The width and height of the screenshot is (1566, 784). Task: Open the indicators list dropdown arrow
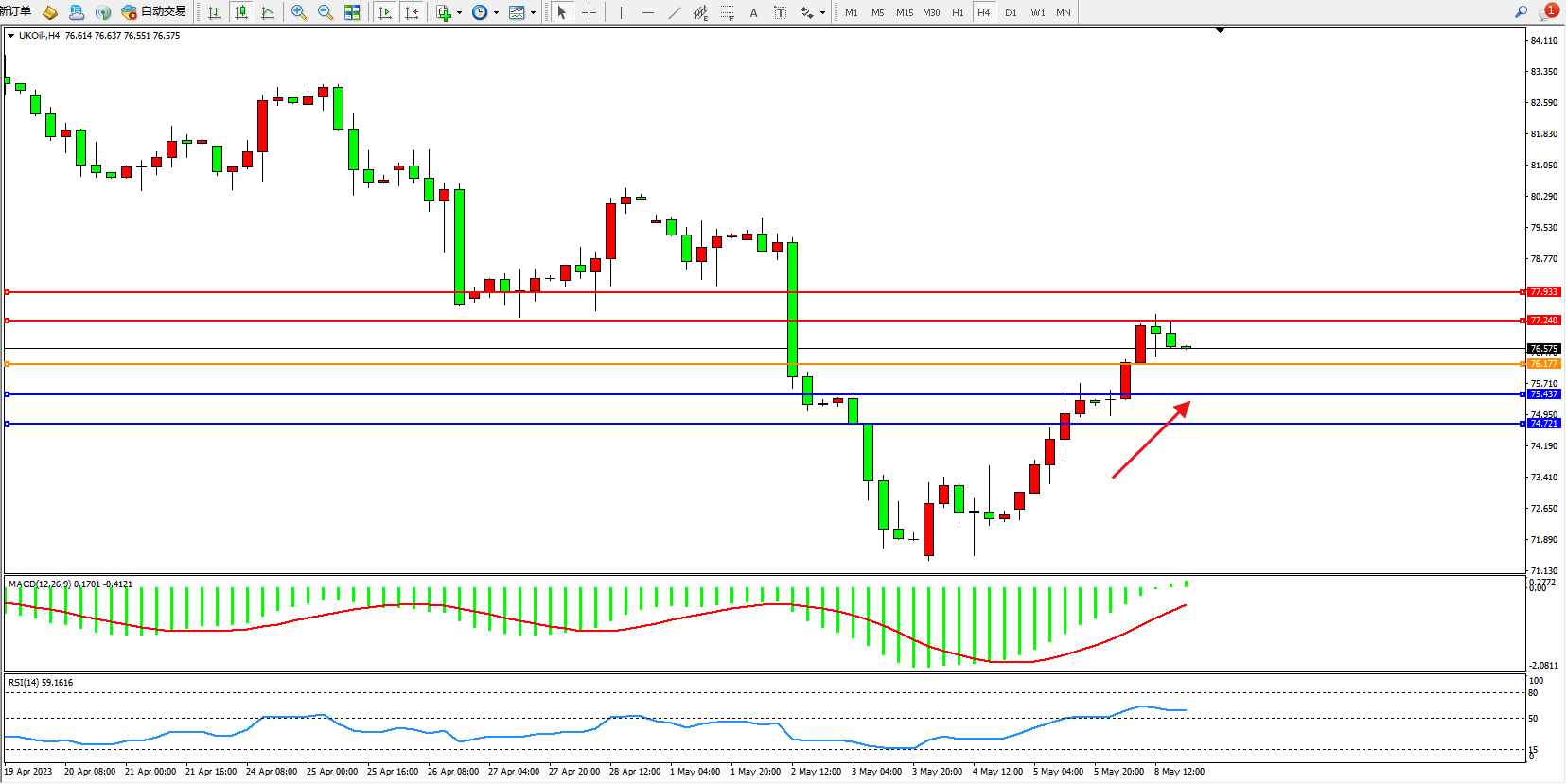point(460,13)
